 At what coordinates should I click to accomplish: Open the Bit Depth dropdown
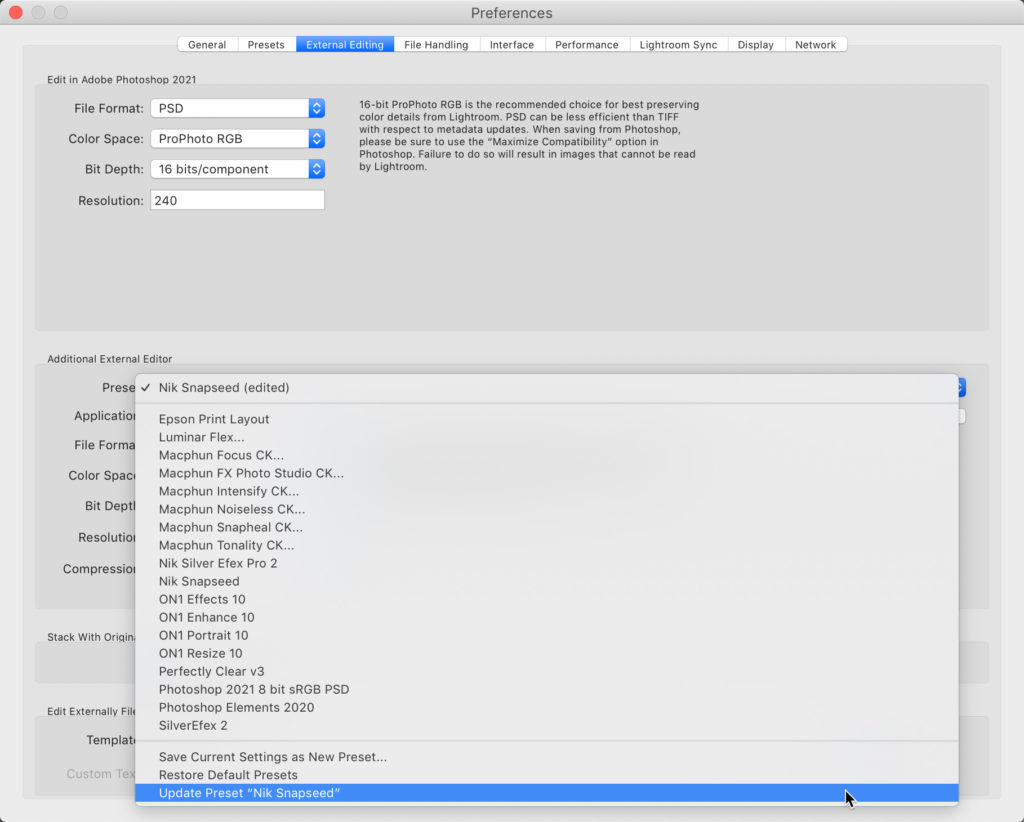pos(237,169)
